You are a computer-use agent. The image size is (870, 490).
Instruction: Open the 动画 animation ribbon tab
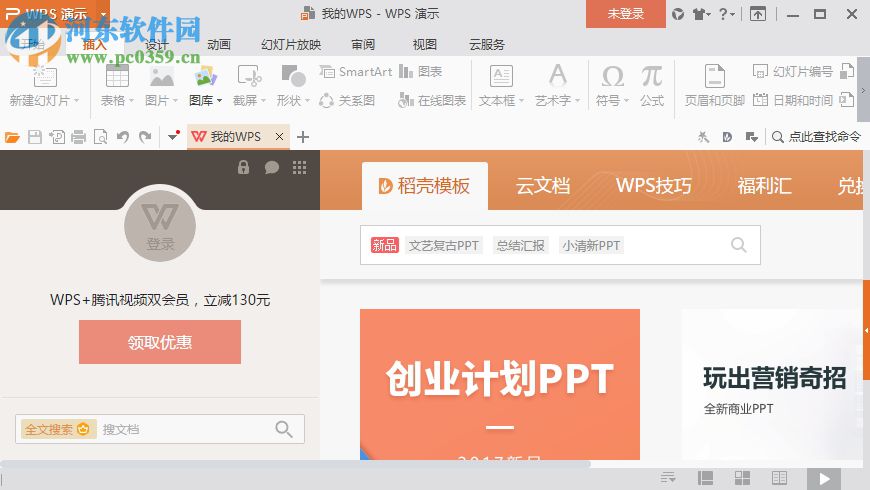coord(219,44)
